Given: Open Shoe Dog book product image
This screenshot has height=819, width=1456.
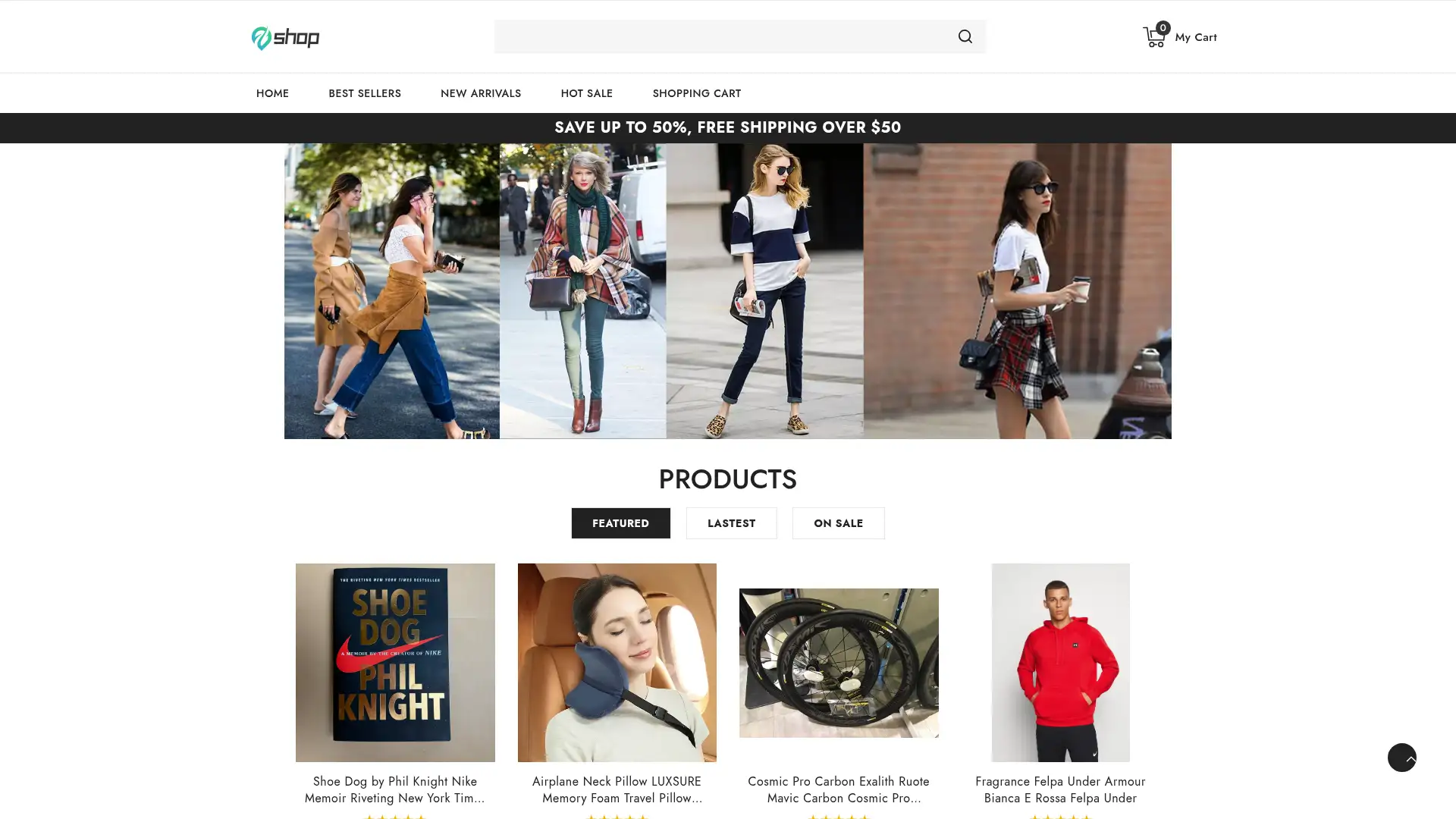Looking at the screenshot, I should point(395,662).
